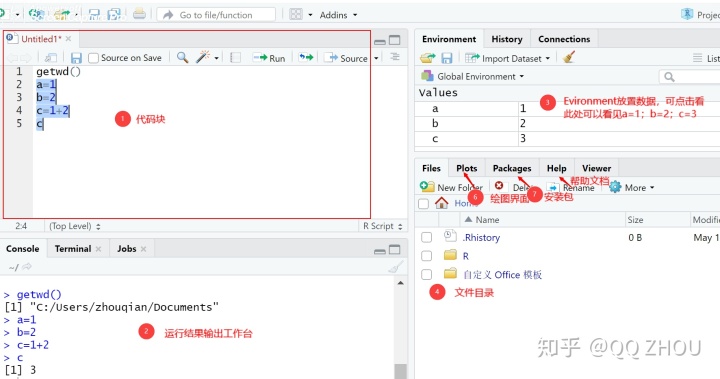
Task: Open the Global Environment dropdown
Action: coord(473,76)
